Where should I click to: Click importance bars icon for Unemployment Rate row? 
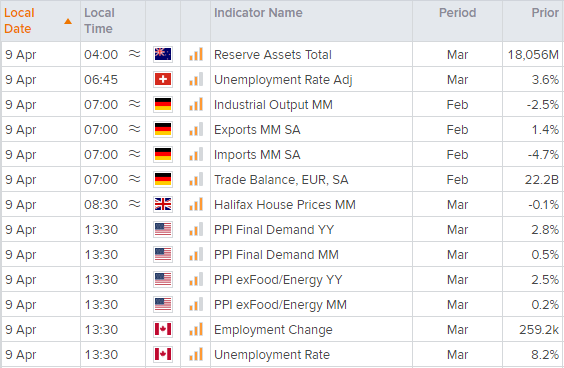(x=196, y=354)
